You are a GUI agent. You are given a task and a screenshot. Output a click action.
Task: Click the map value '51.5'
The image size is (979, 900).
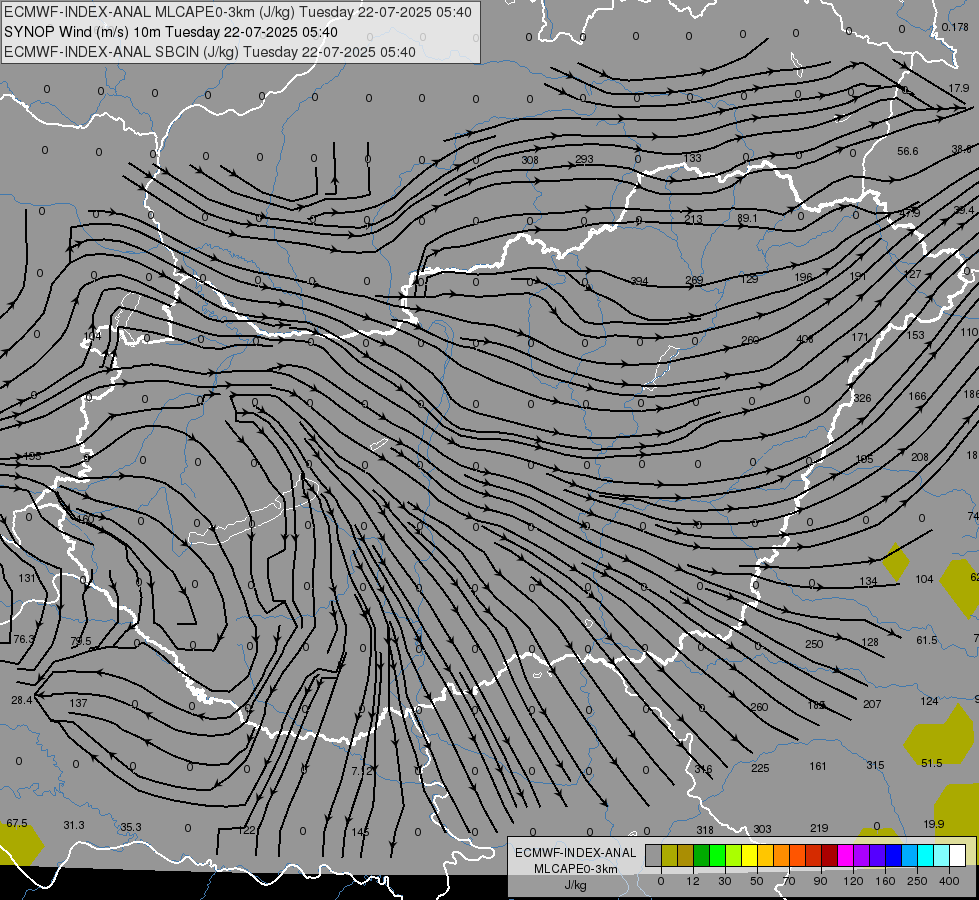point(932,763)
